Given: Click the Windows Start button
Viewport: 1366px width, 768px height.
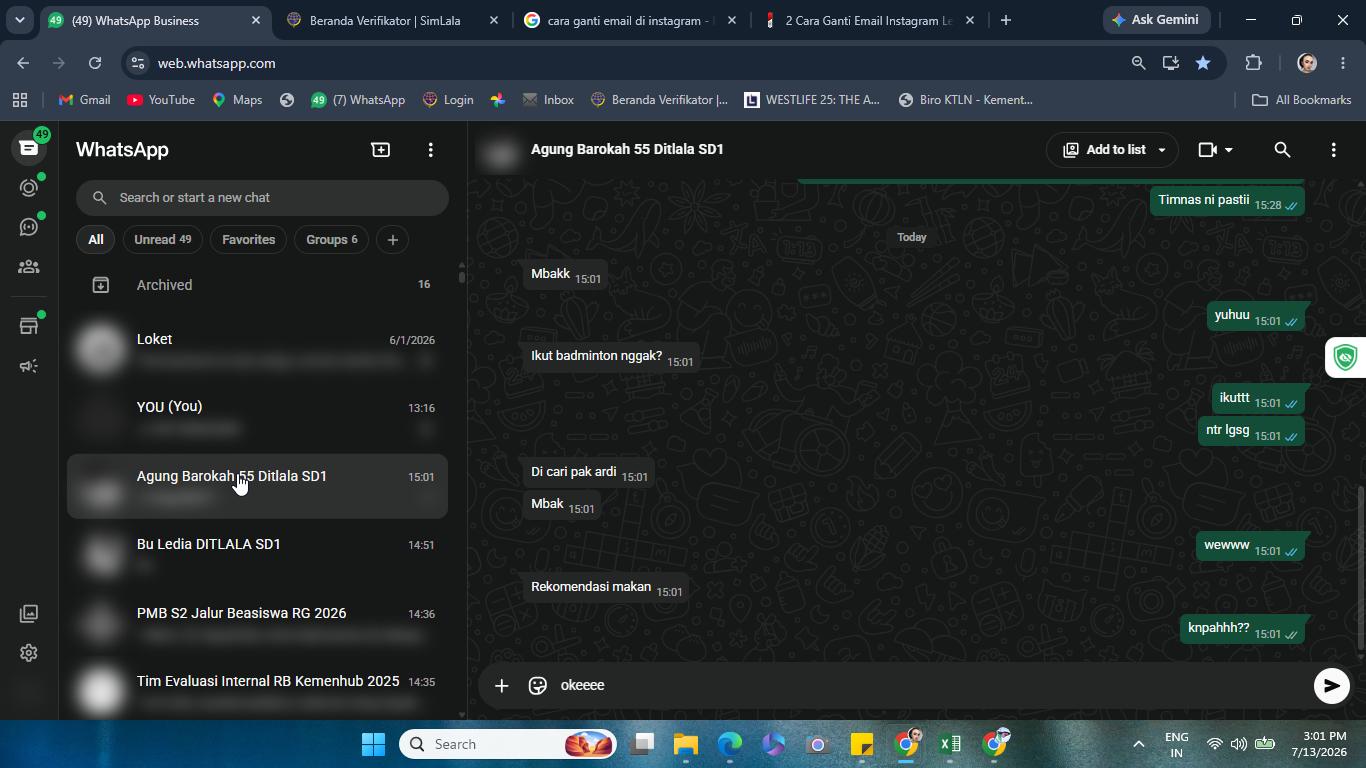Looking at the screenshot, I should (x=373, y=744).
